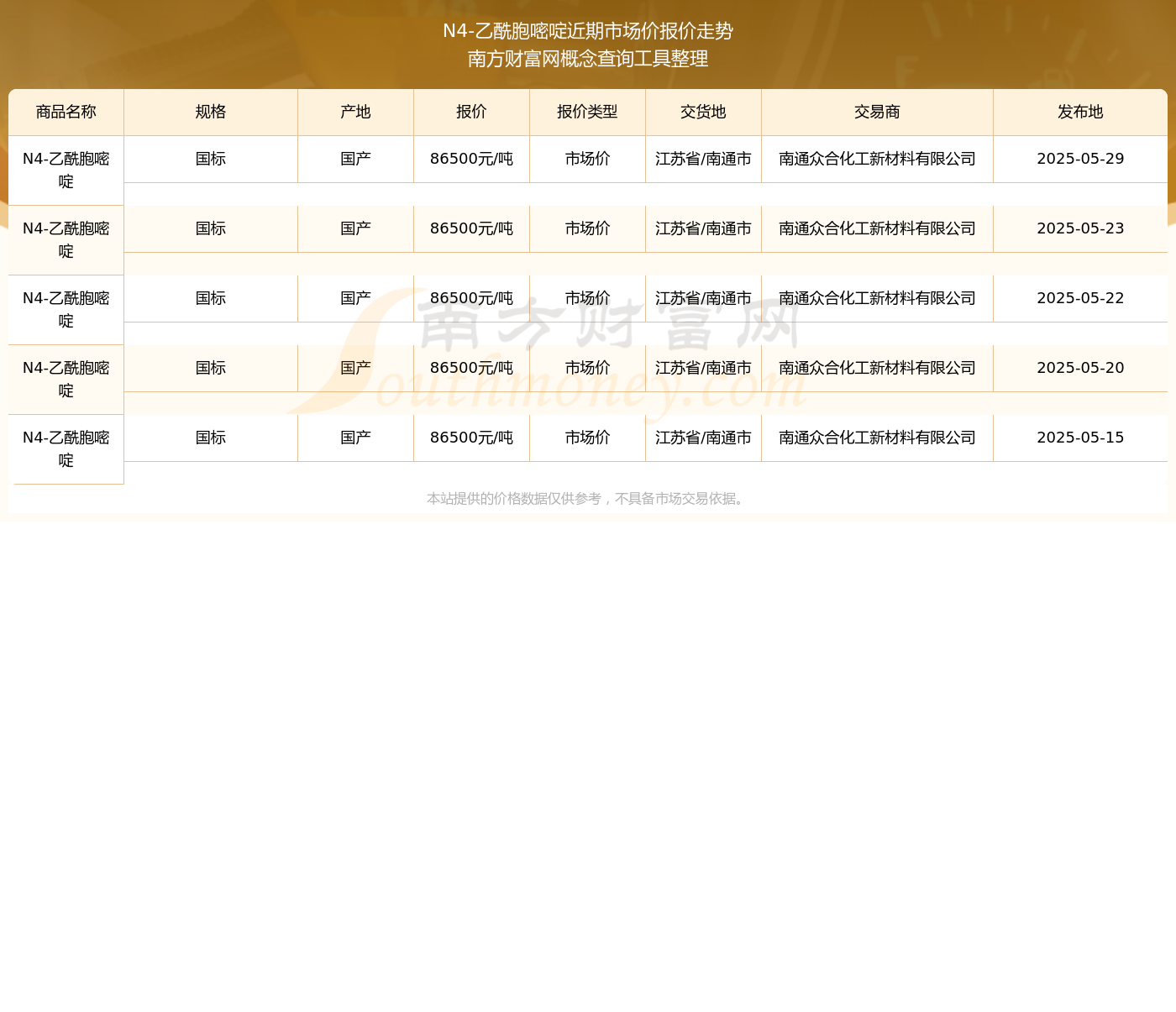The image size is (1176, 1012).
Task: Click the 产地 column header
Action: [x=356, y=113]
